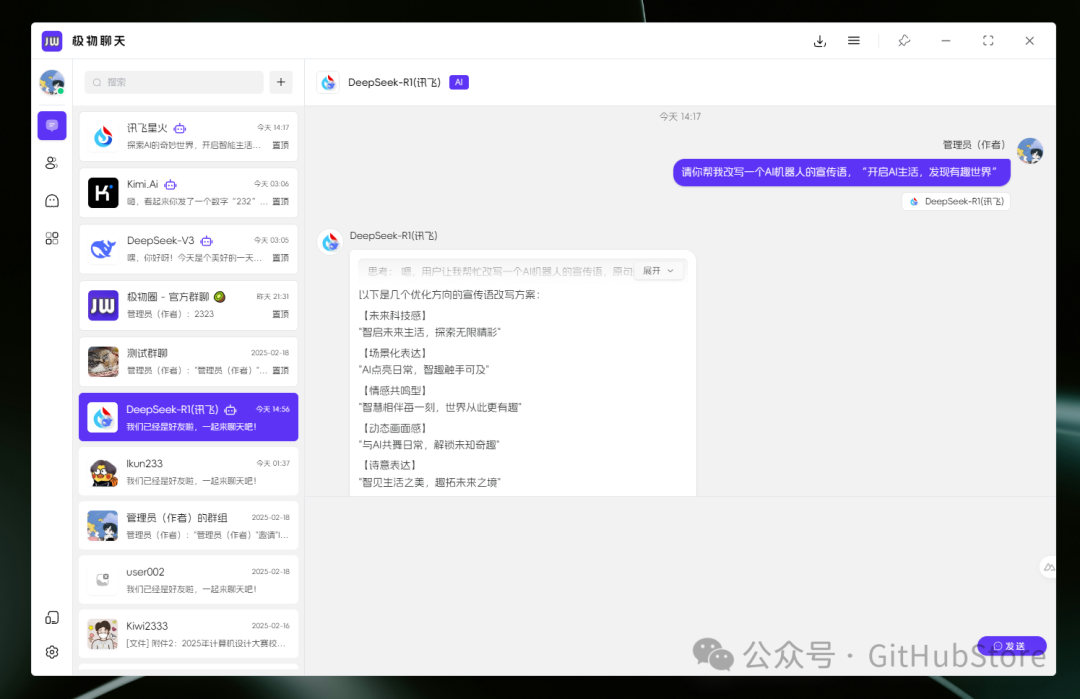1080x699 pixels.
Task: Click the line "AI点亮日常，智趣触手可及"
Action: [x=424, y=370]
